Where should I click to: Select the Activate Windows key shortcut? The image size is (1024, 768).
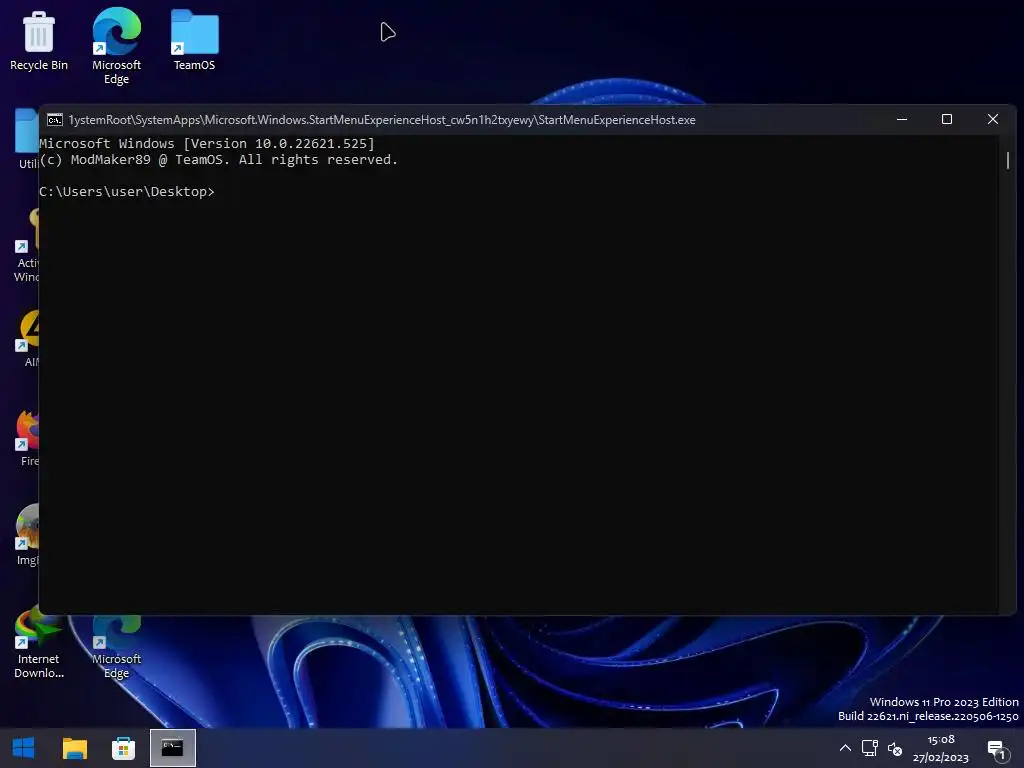[27, 246]
